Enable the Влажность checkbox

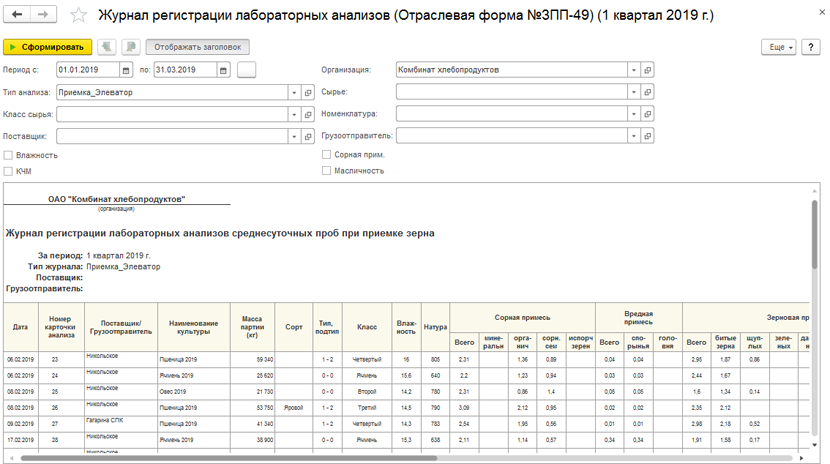8,155
